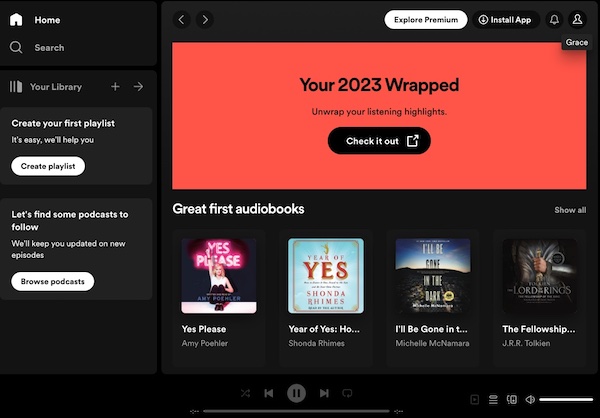Adjust the volume slider

pos(565,400)
